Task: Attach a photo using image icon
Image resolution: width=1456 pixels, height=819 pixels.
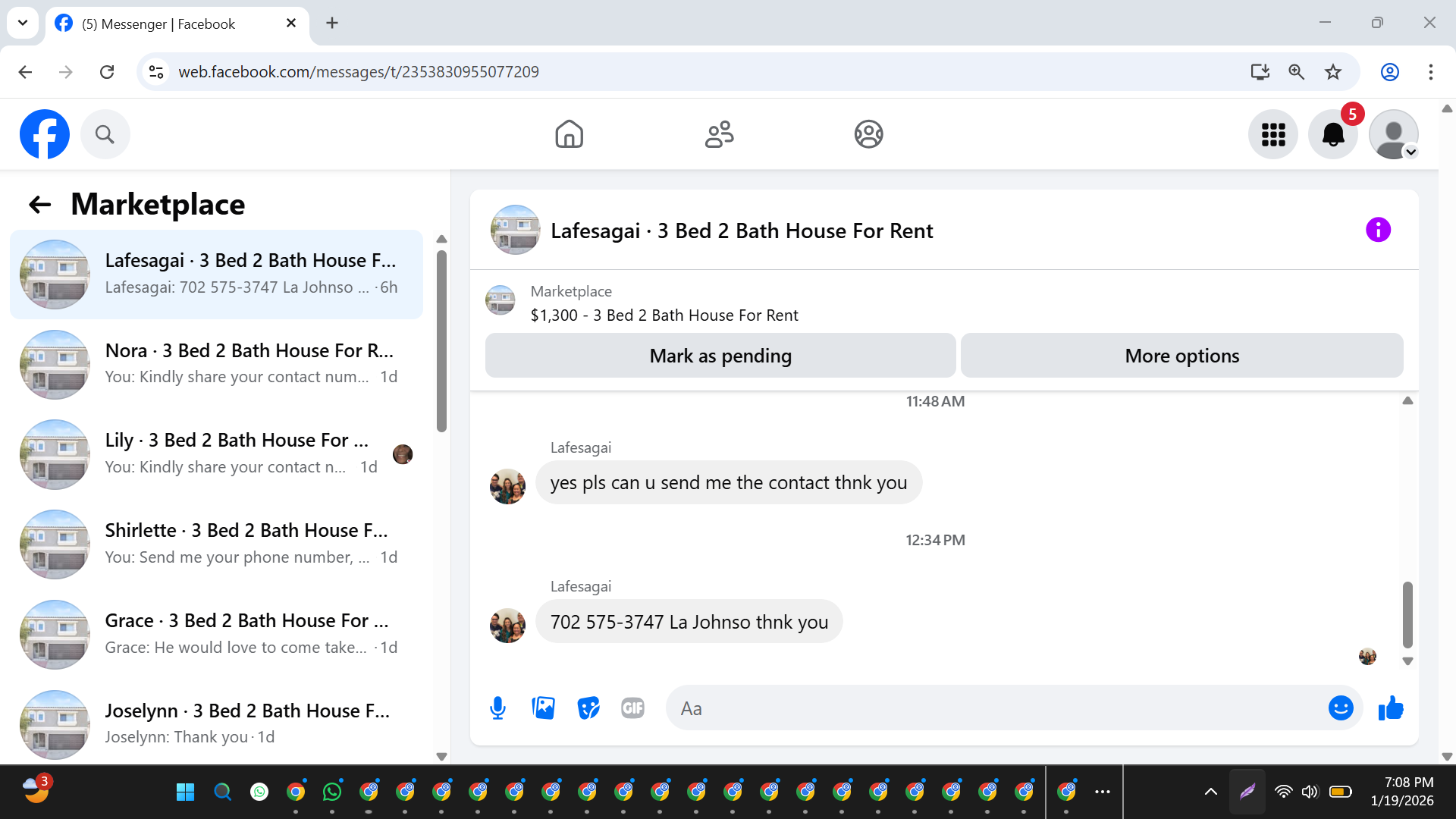Action: 543,708
